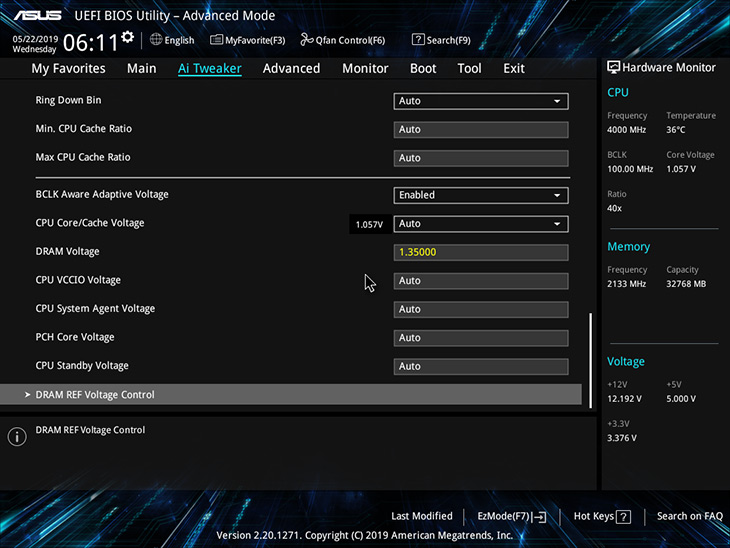The width and height of the screenshot is (730, 548).
Task: Click the Hot Keys label
Action: (x=594, y=516)
